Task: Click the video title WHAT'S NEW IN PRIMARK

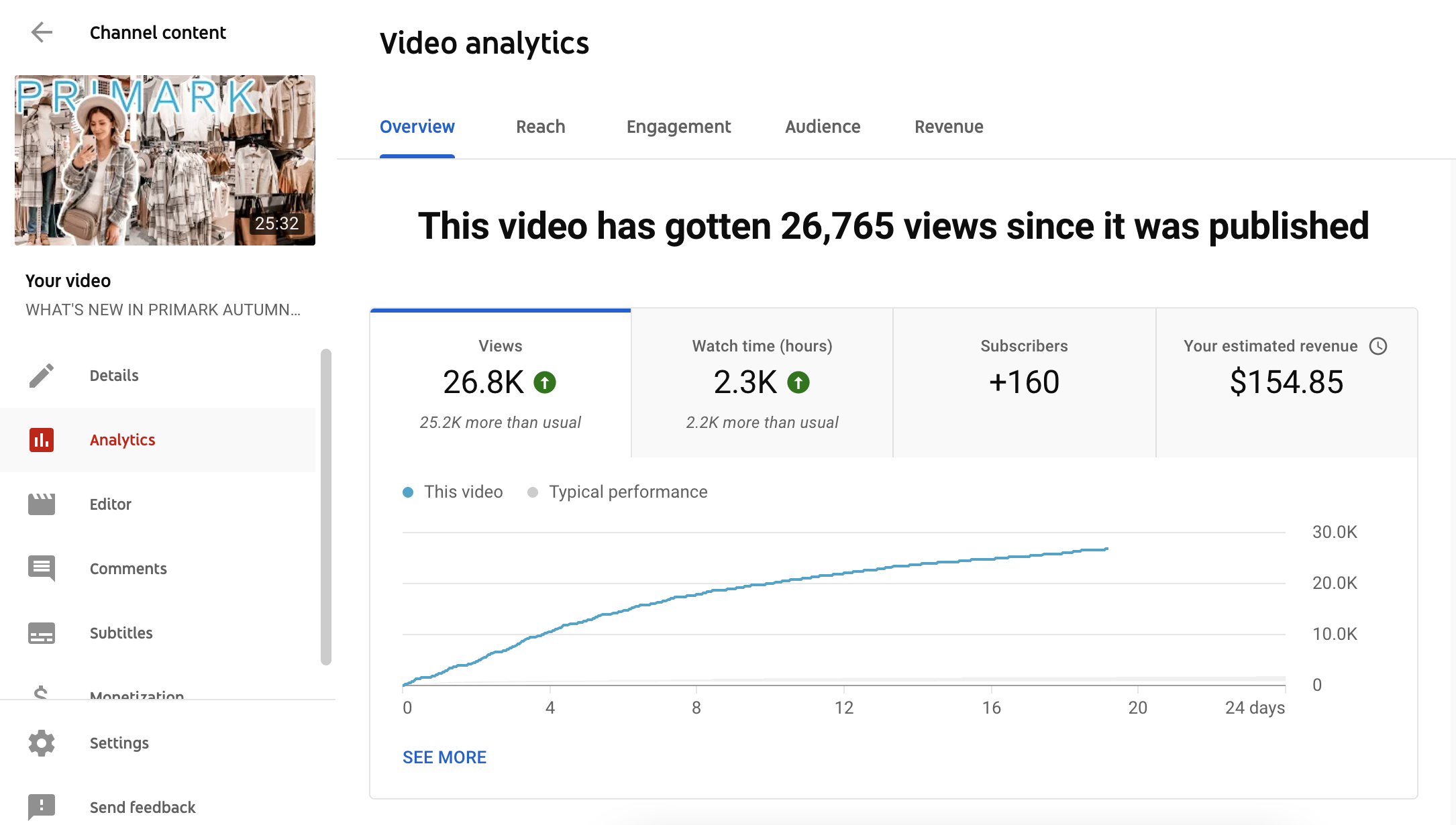Action: [x=163, y=310]
